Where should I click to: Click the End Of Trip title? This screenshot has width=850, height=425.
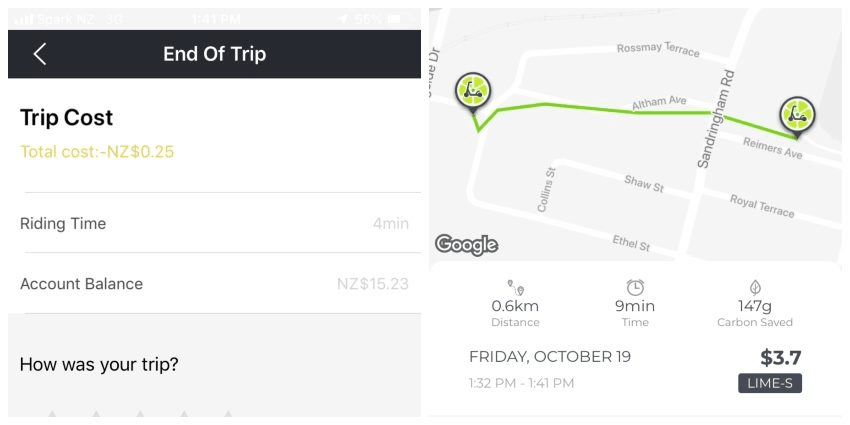214,54
